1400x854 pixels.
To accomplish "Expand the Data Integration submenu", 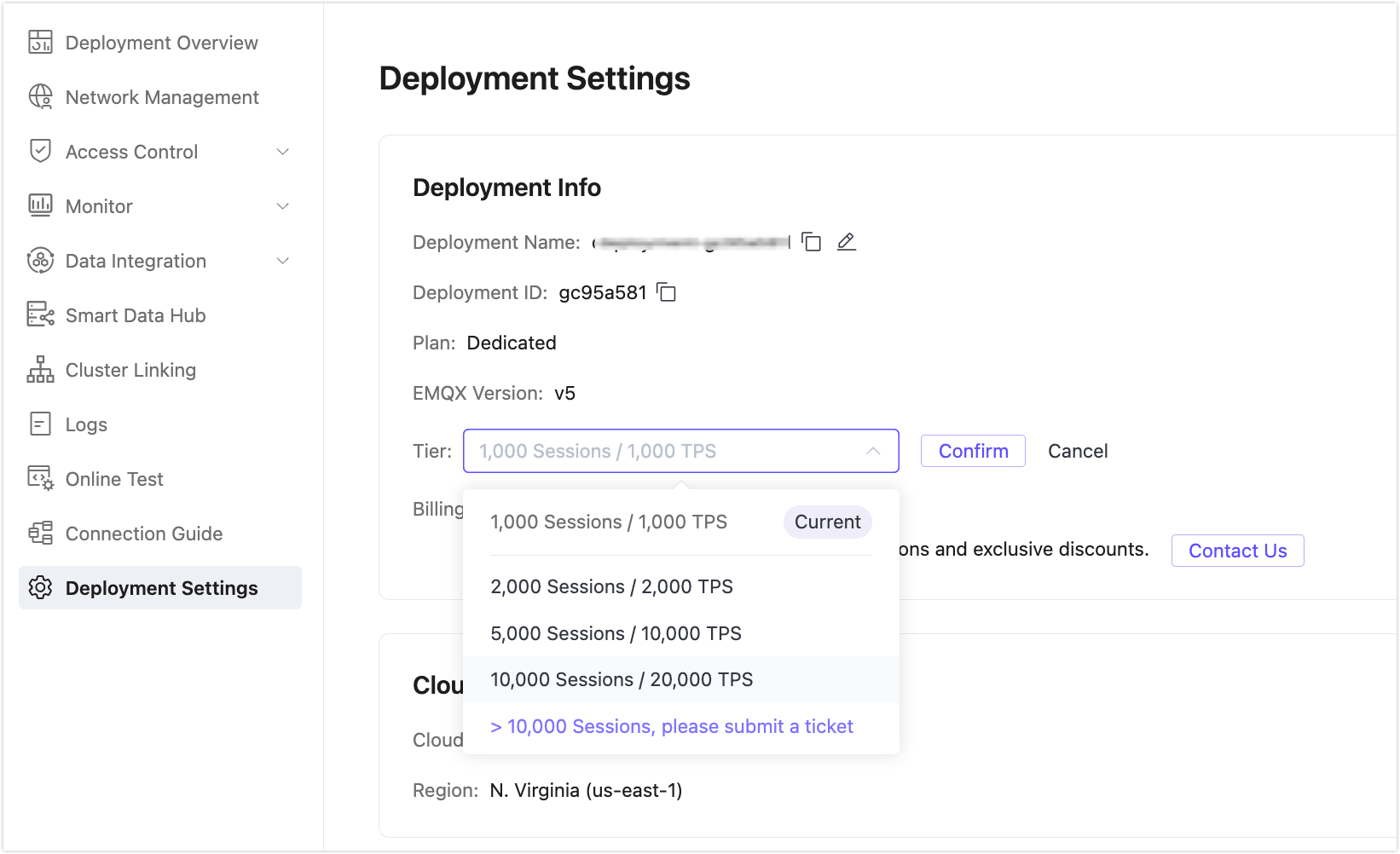I will [283, 261].
